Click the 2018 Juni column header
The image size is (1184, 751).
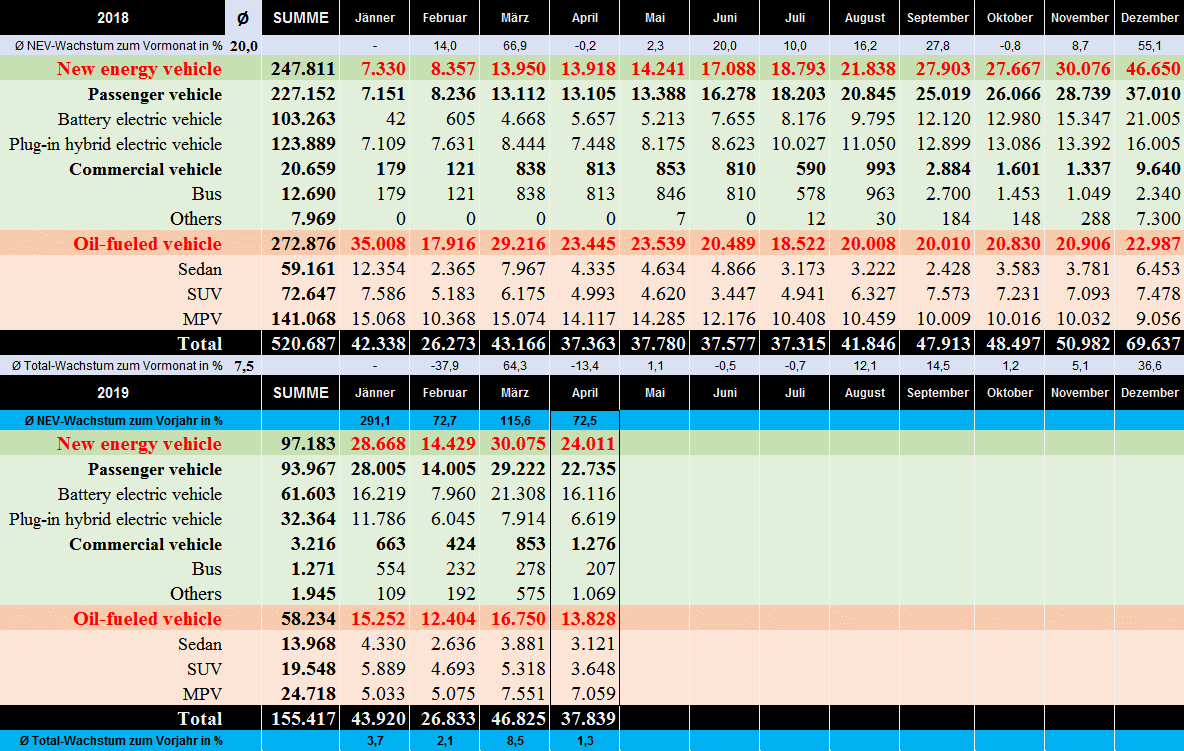(x=725, y=17)
